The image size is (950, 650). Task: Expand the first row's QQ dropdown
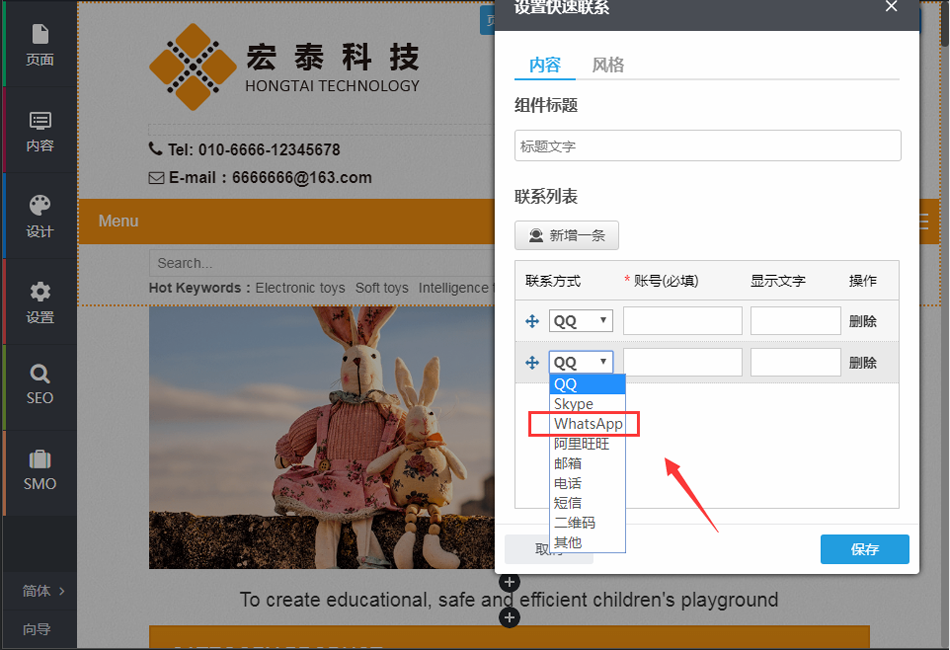(581, 321)
